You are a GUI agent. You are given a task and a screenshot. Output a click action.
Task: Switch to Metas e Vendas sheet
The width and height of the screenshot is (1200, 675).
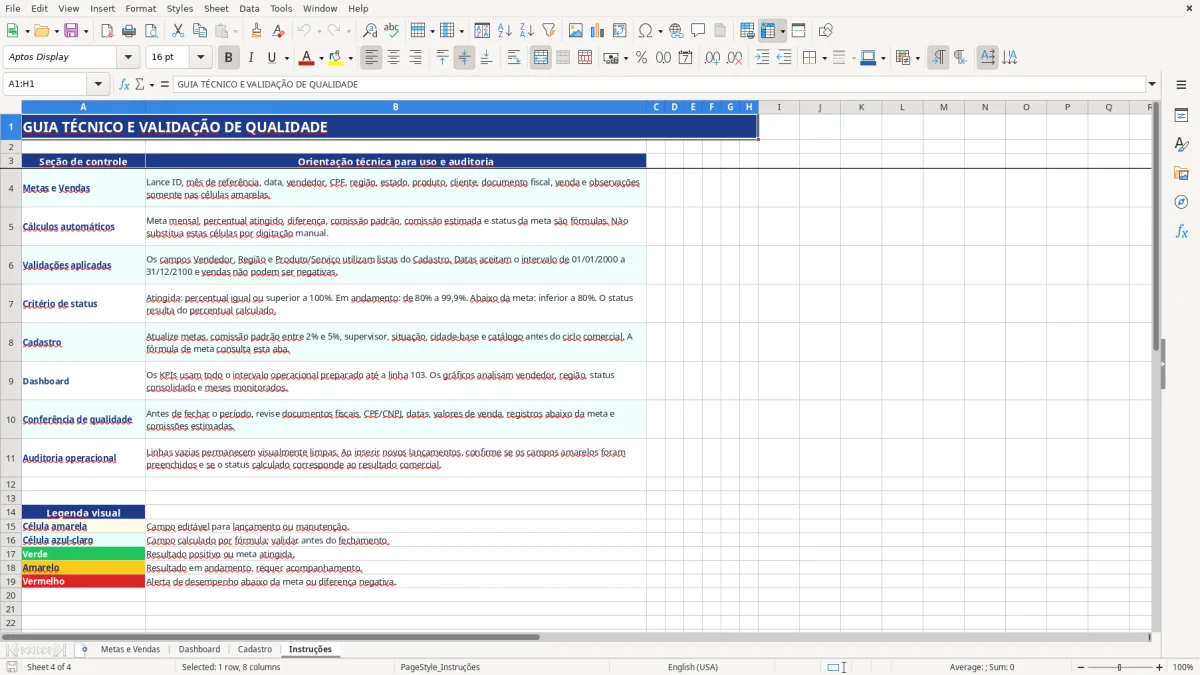click(130, 649)
